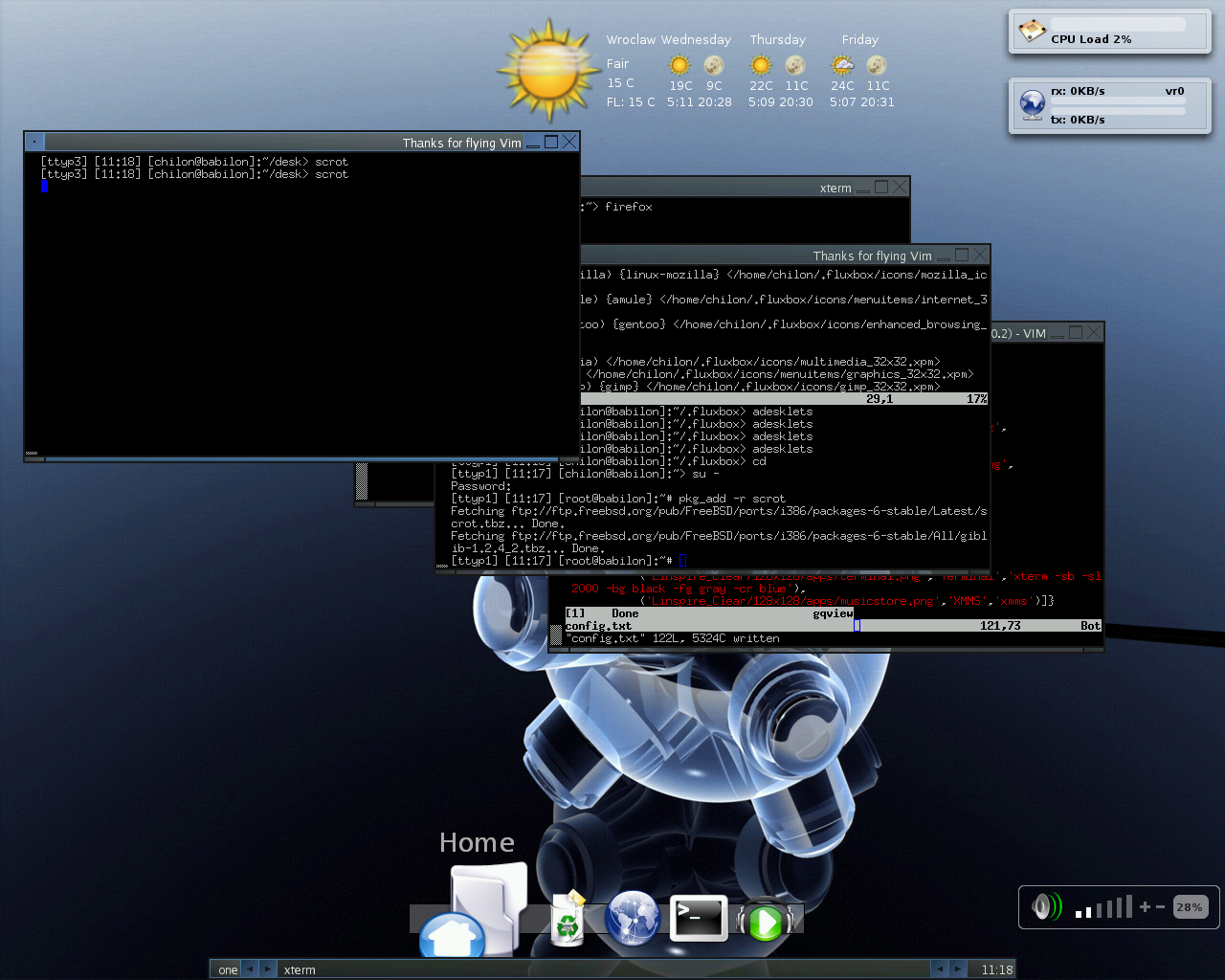Image resolution: width=1225 pixels, height=980 pixels.
Task: Launch the green play media player icon
Action: 765,921
